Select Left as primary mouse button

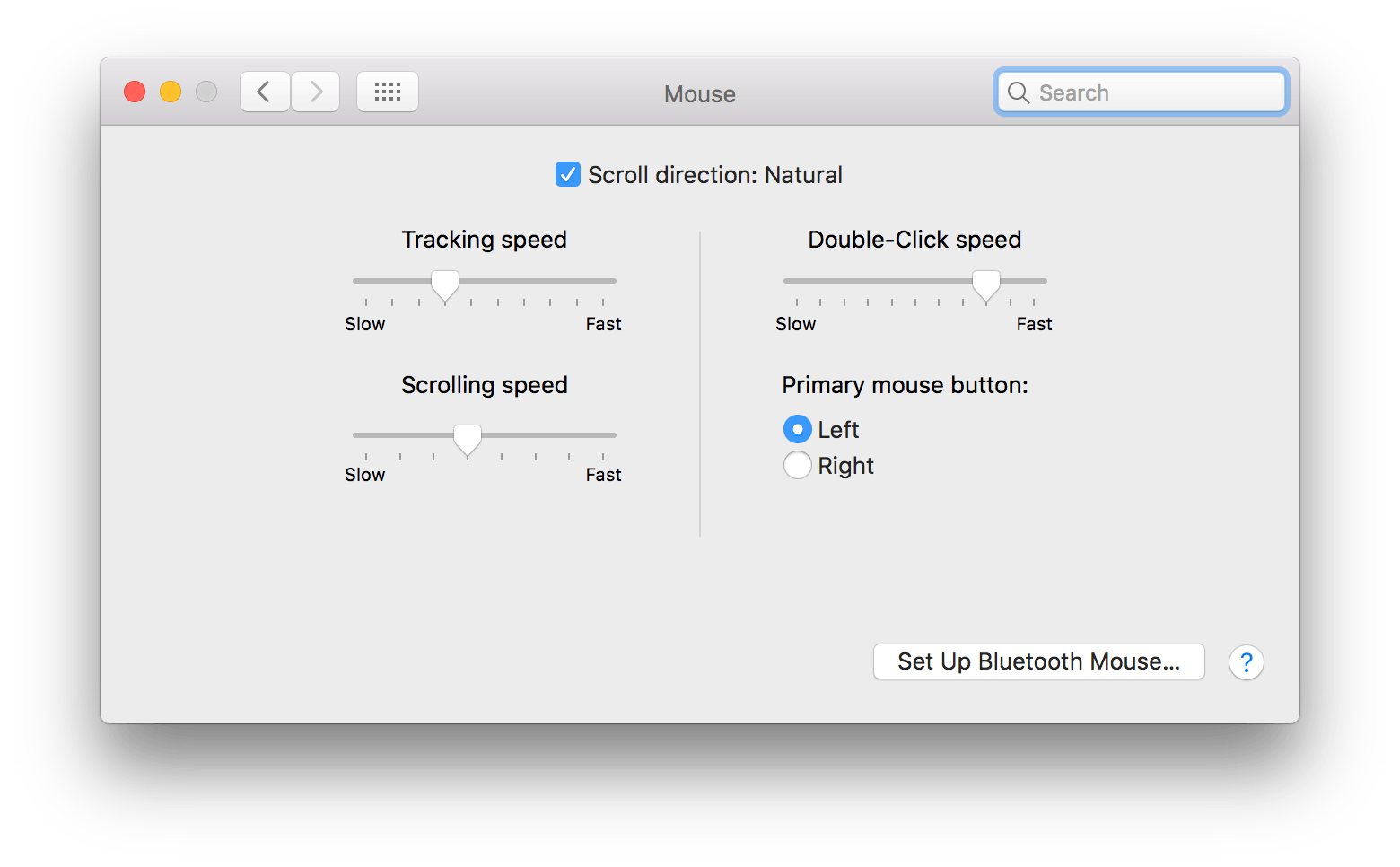tap(798, 429)
